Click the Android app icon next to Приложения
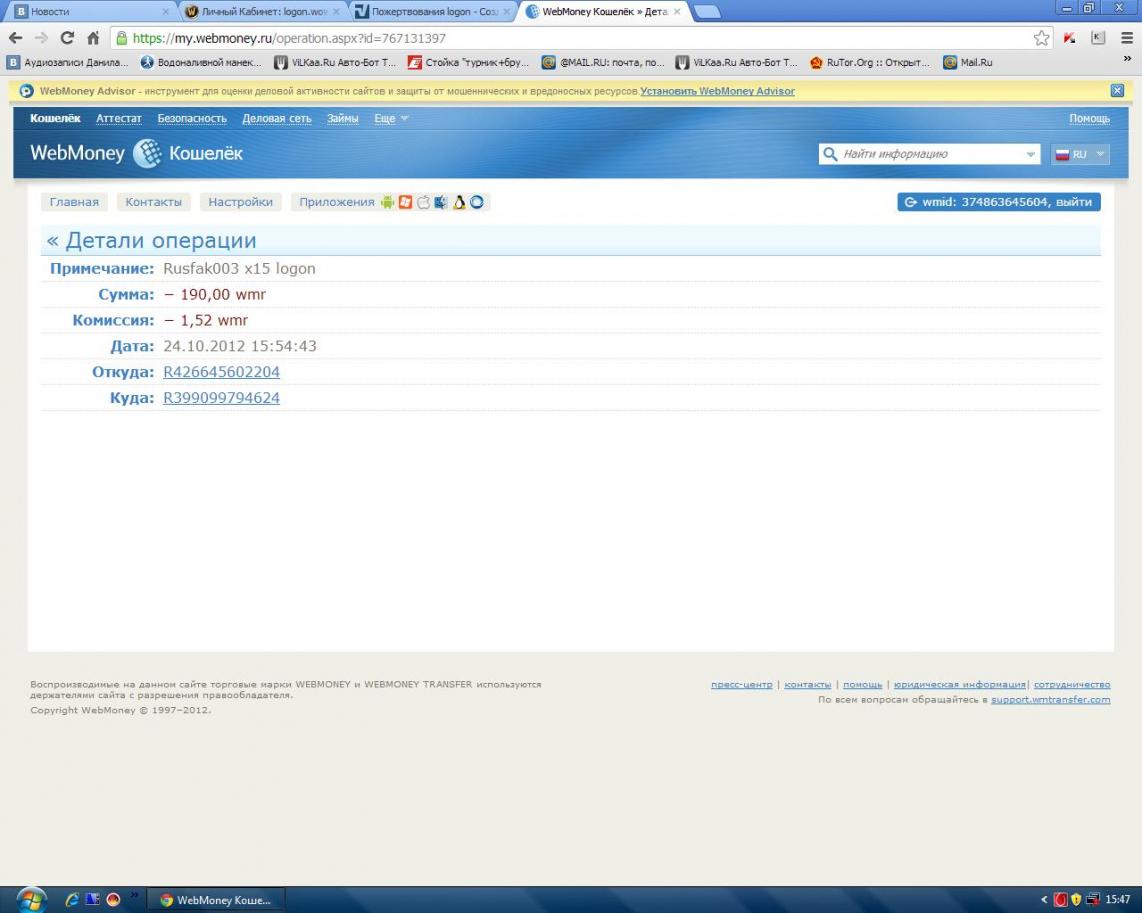 [387, 202]
